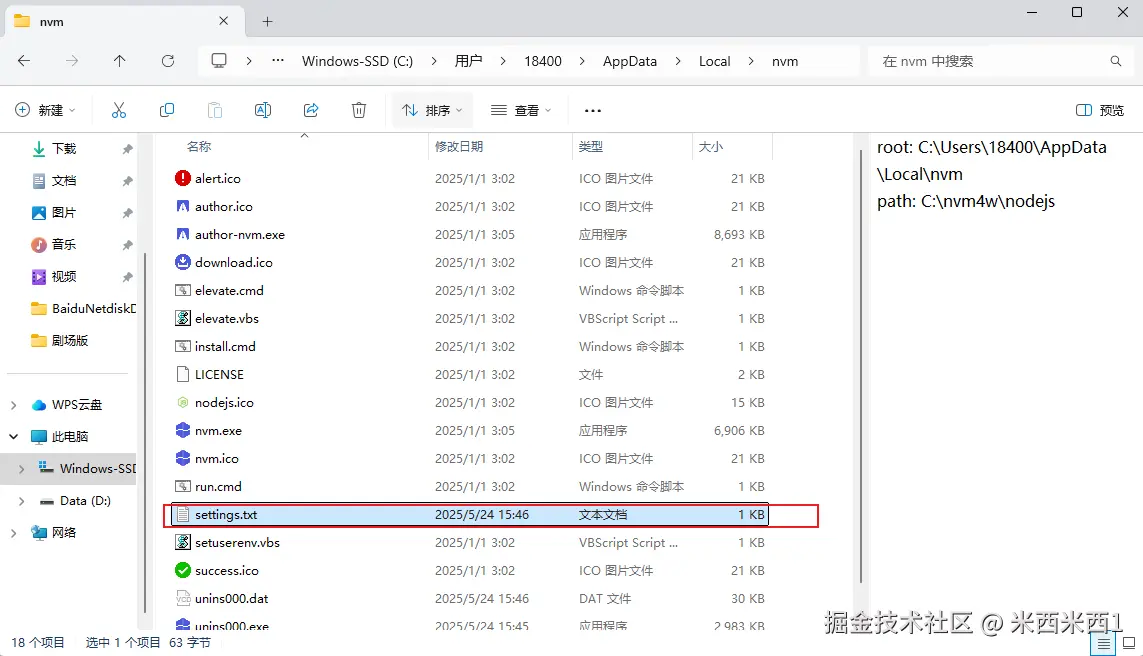Image resolution: width=1143 pixels, height=656 pixels.
Task: Expand chevron after AppData in path
Action: pyautogui.click(x=678, y=61)
